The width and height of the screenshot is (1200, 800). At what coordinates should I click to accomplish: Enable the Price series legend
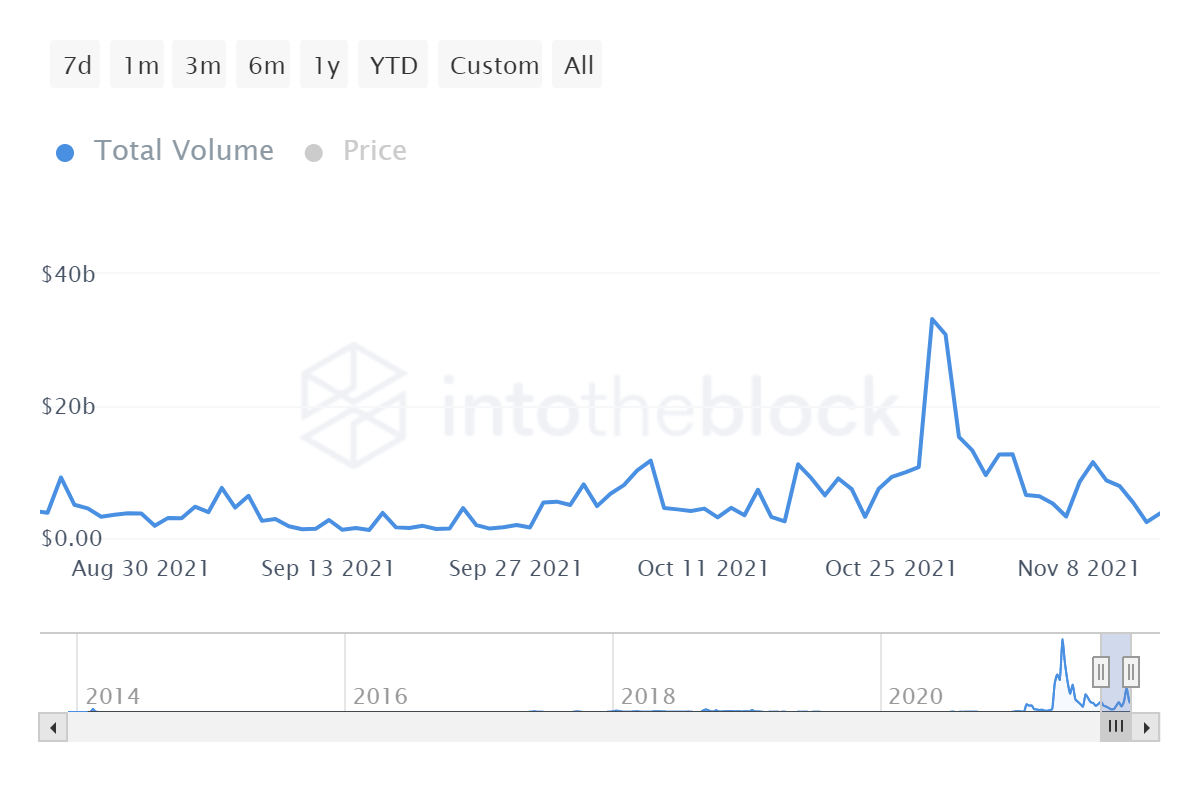click(374, 151)
